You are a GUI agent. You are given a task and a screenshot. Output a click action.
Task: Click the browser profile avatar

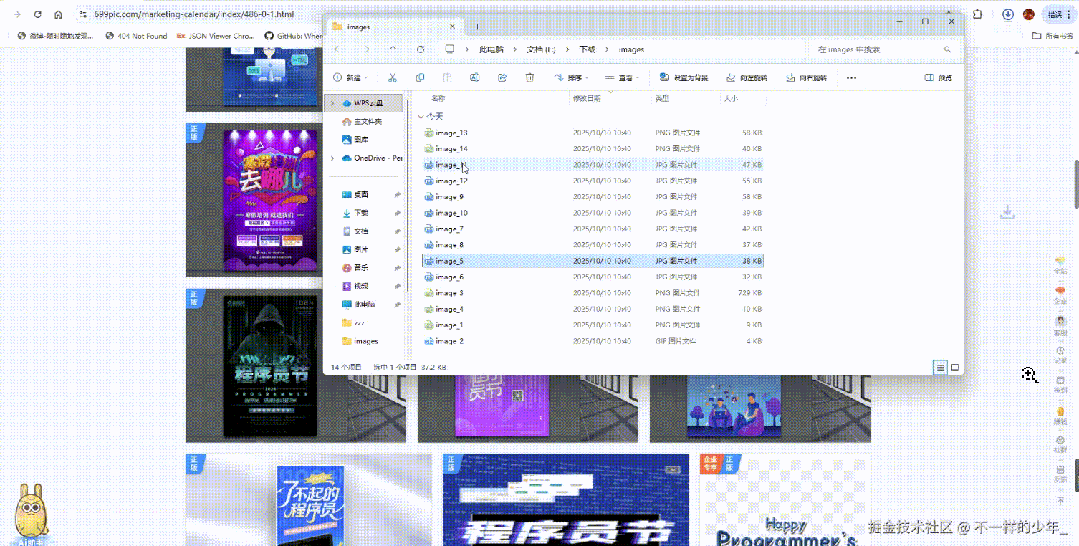pyautogui.click(x=1029, y=14)
